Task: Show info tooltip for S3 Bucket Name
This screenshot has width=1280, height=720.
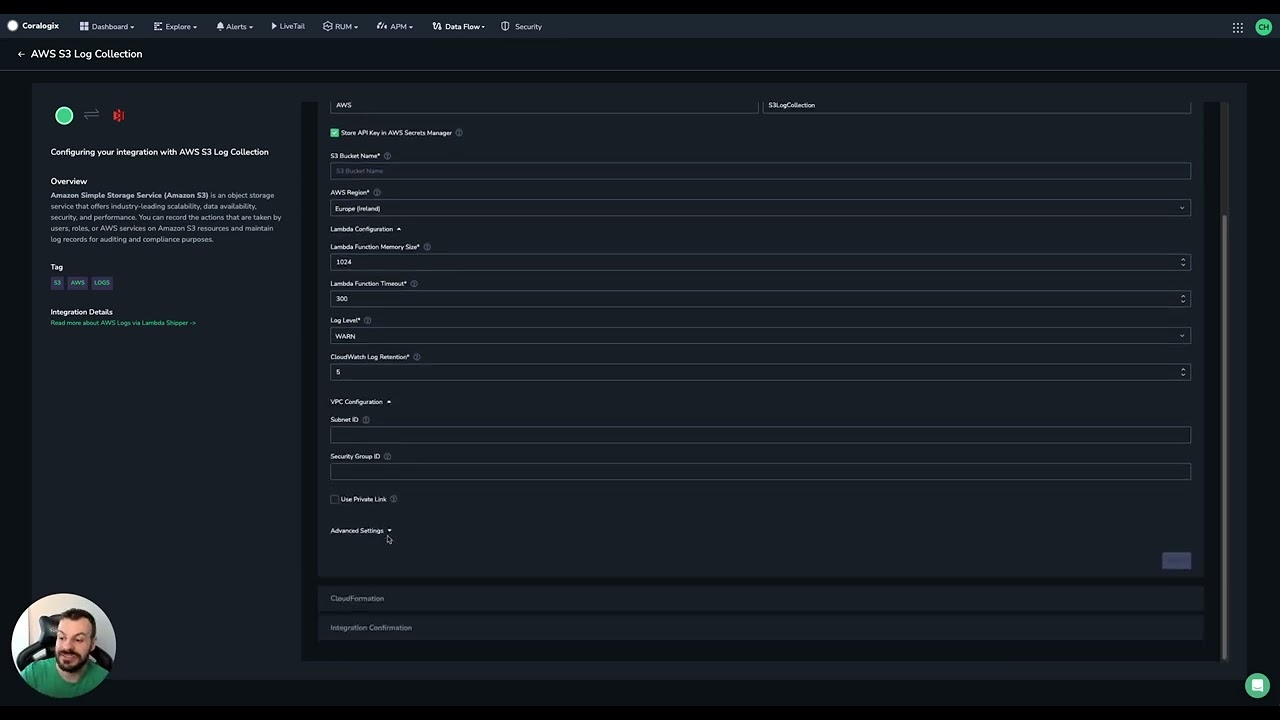Action: pyautogui.click(x=387, y=156)
